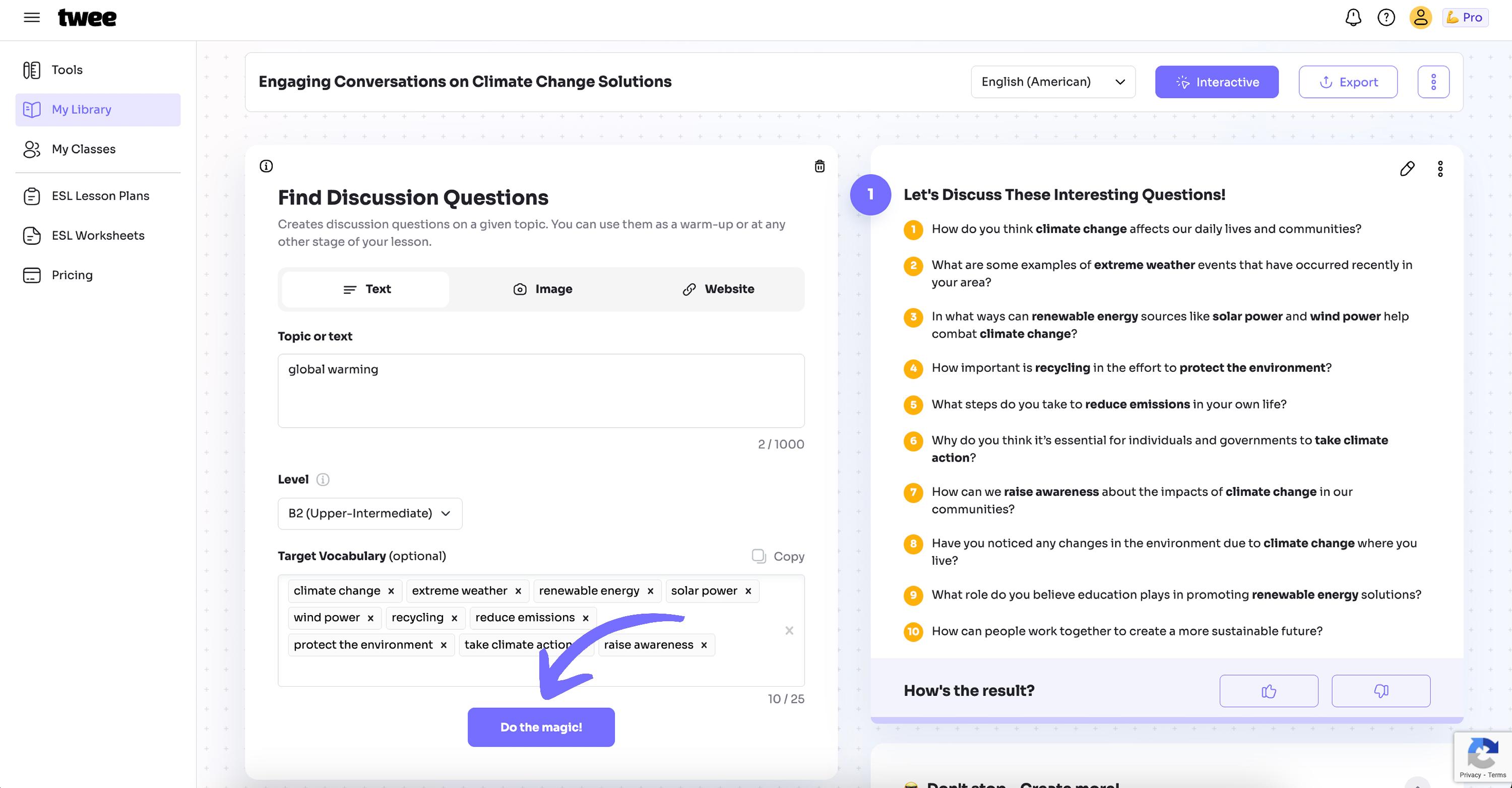Remove the 'recycling' tag
This screenshot has width=1512, height=788.
click(x=454, y=618)
